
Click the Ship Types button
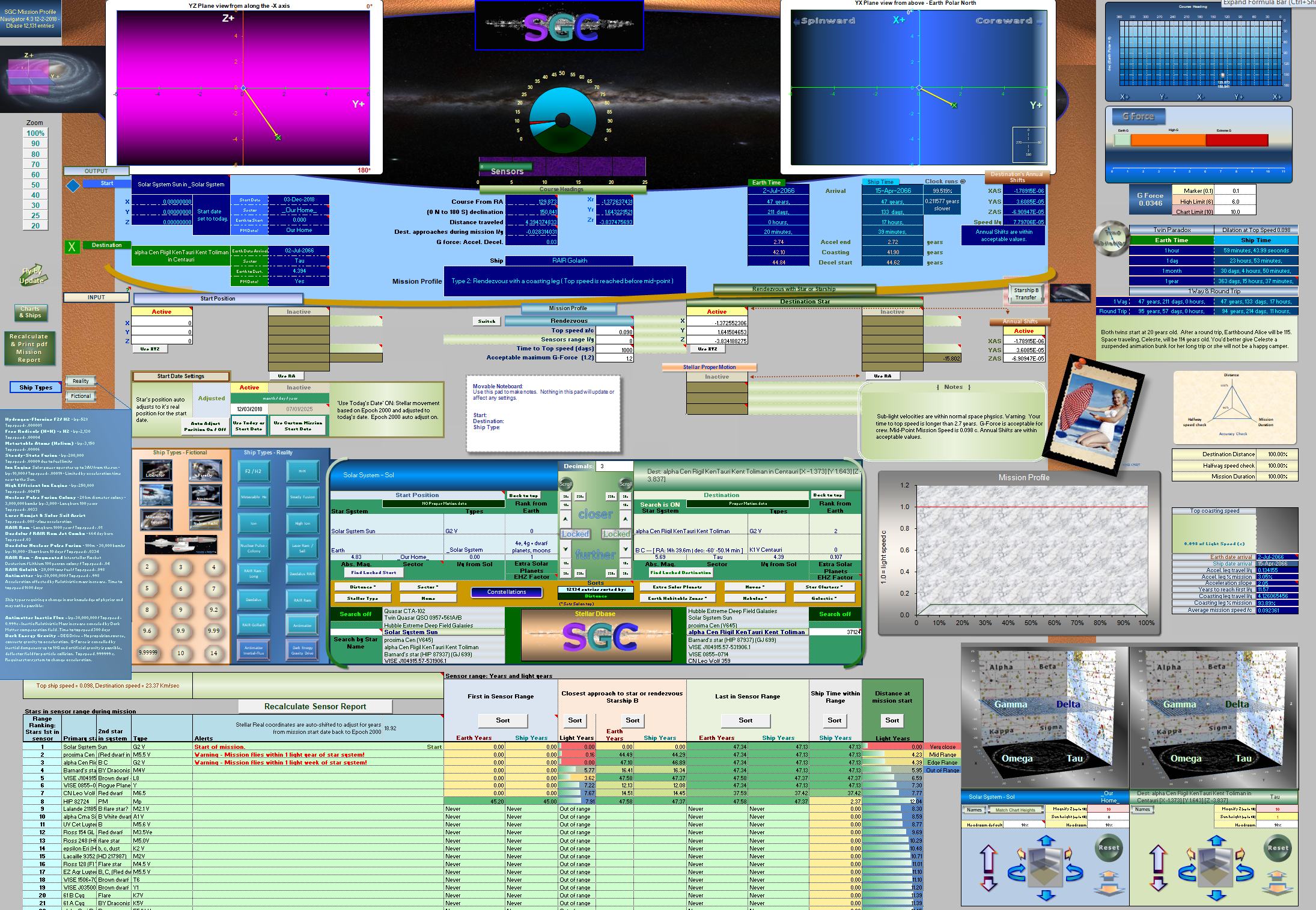36,387
